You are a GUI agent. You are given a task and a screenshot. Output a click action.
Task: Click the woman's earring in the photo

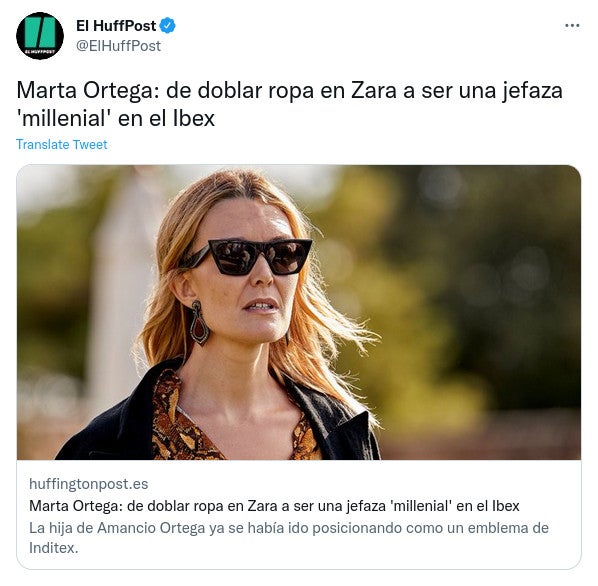tap(199, 323)
